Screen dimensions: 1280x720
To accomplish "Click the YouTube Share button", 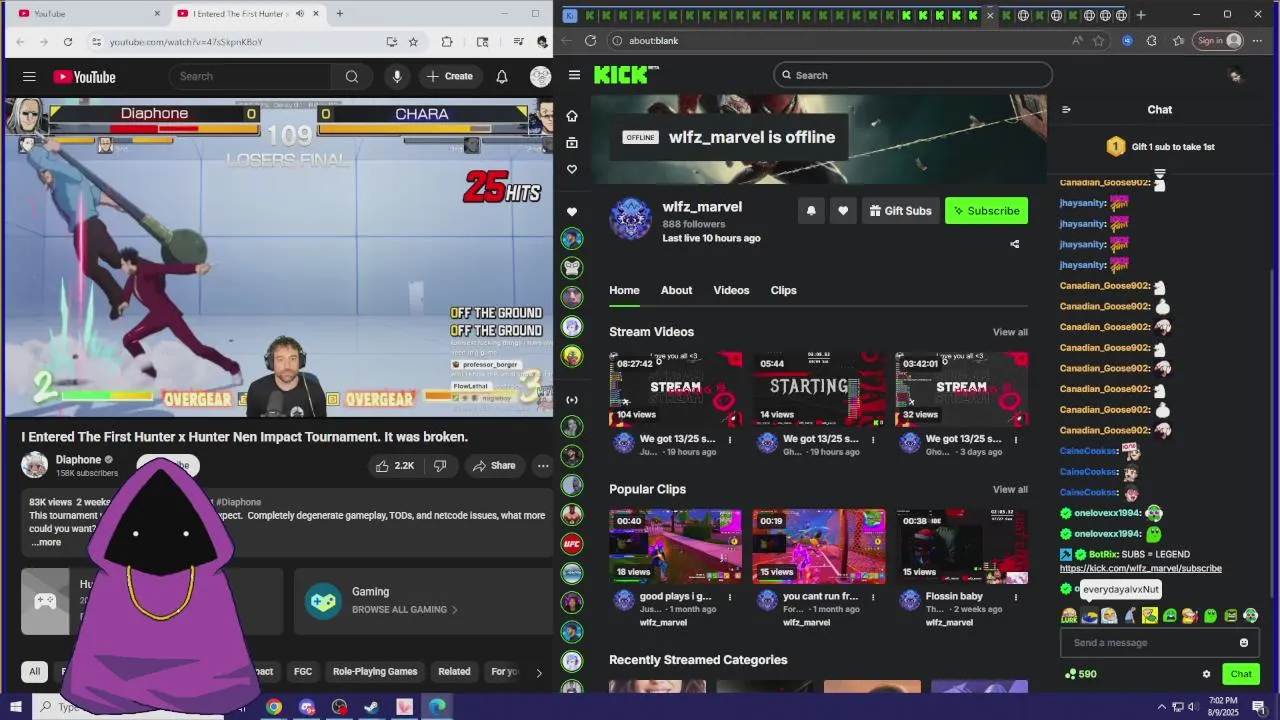I will [494, 465].
